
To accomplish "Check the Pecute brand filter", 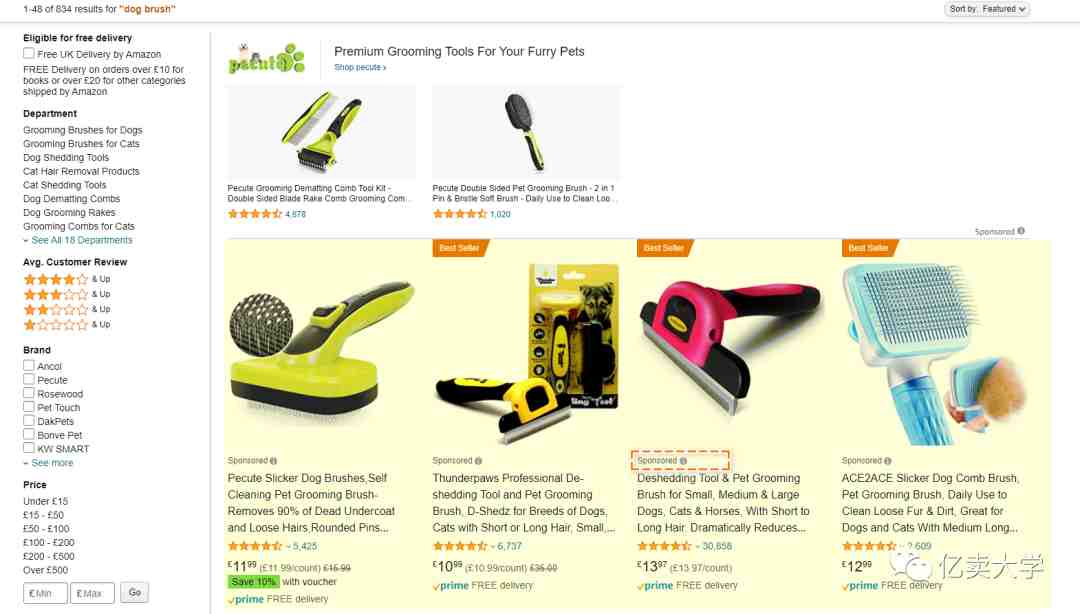I will [x=29, y=380].
